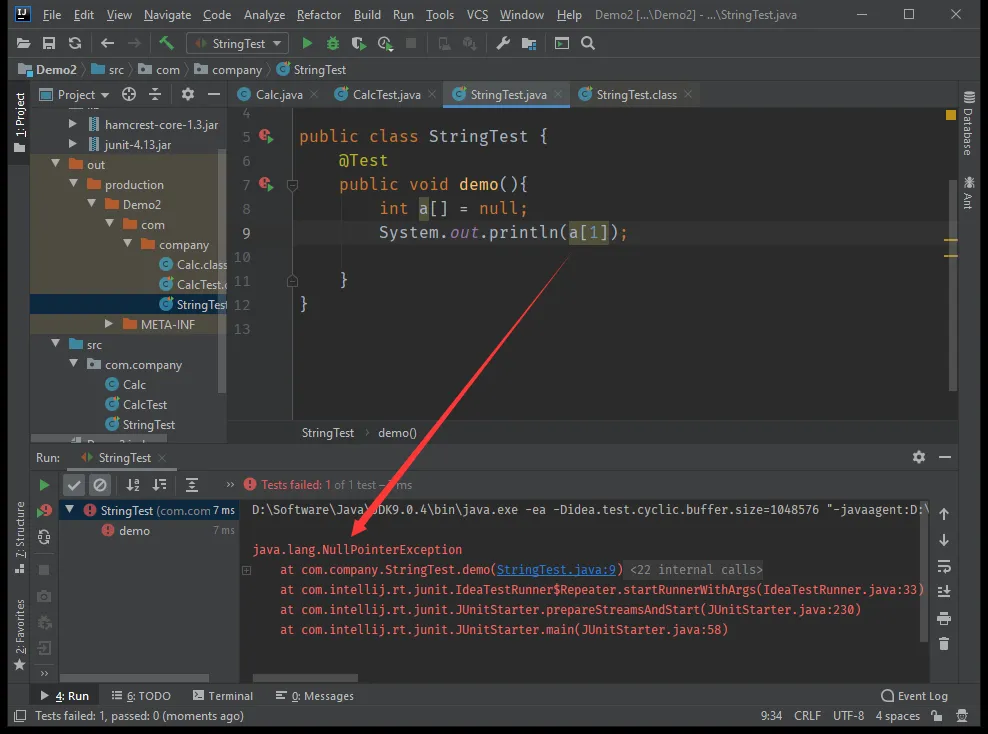Viewport: 988px width, 734px height.
Task: Open Search Everywhere magnifier icon
Action: coord(588,43)
